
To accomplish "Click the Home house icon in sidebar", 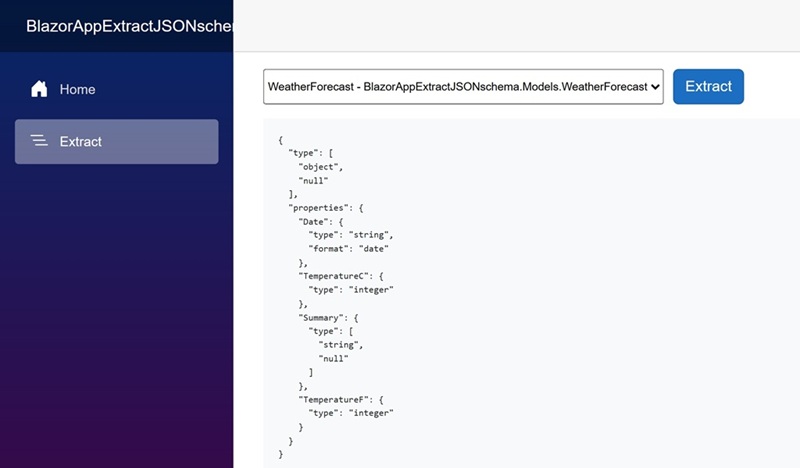I will (39, 89).
